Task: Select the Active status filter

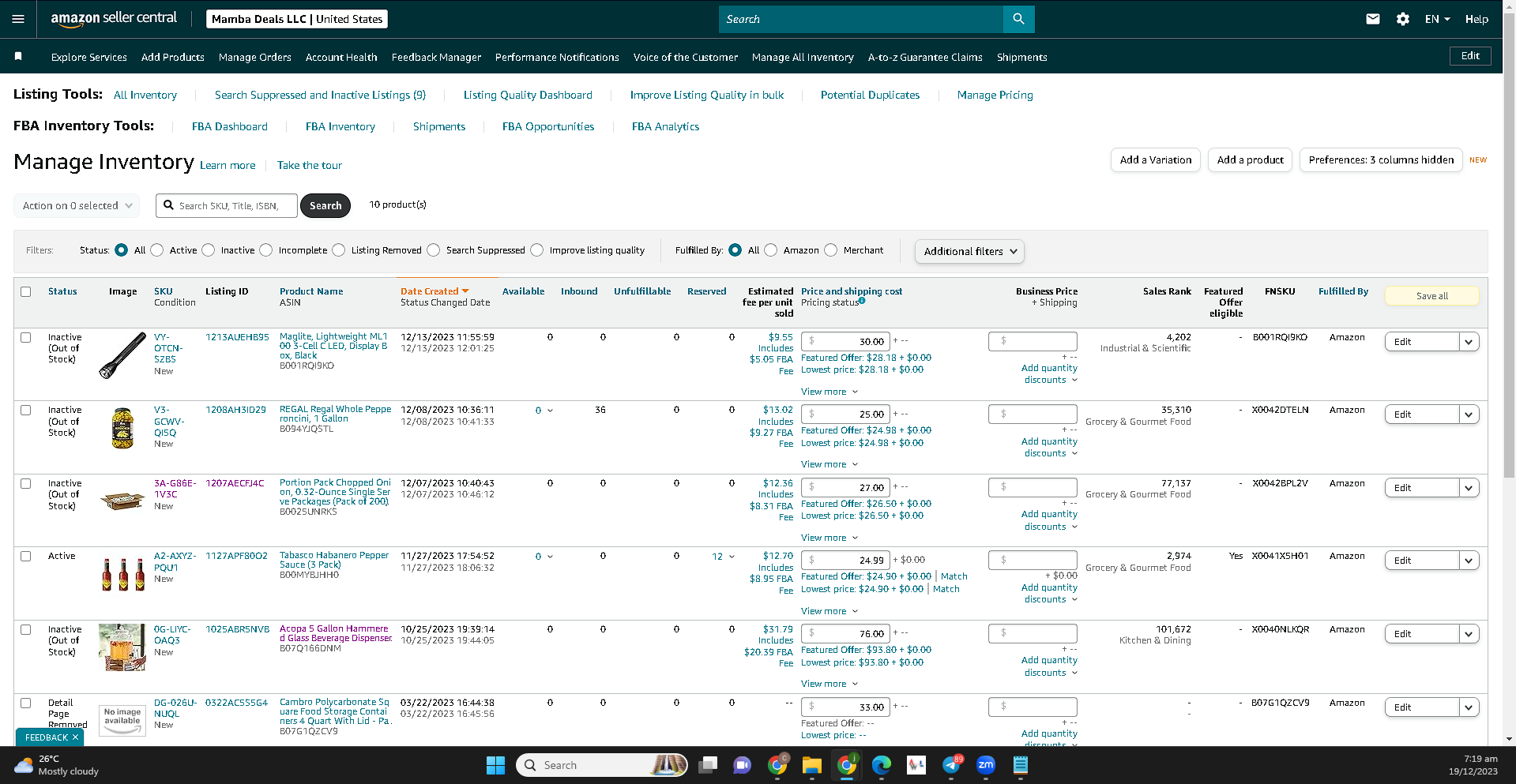Action: (157, 250)
